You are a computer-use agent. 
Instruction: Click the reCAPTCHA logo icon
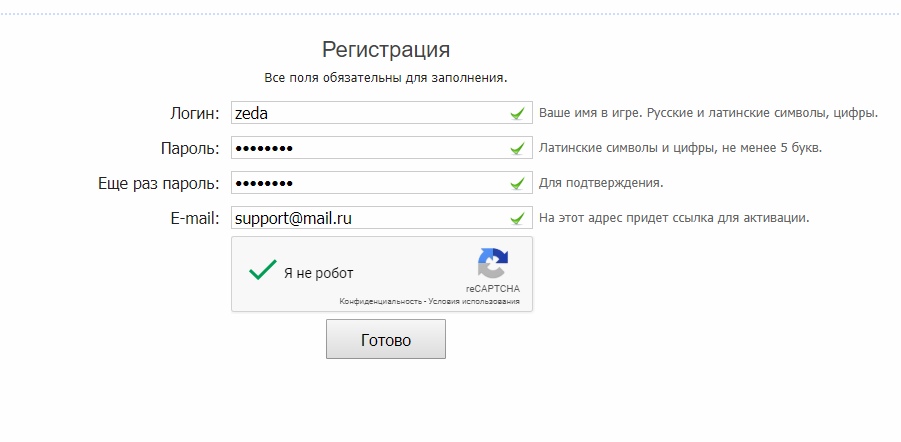492,264
